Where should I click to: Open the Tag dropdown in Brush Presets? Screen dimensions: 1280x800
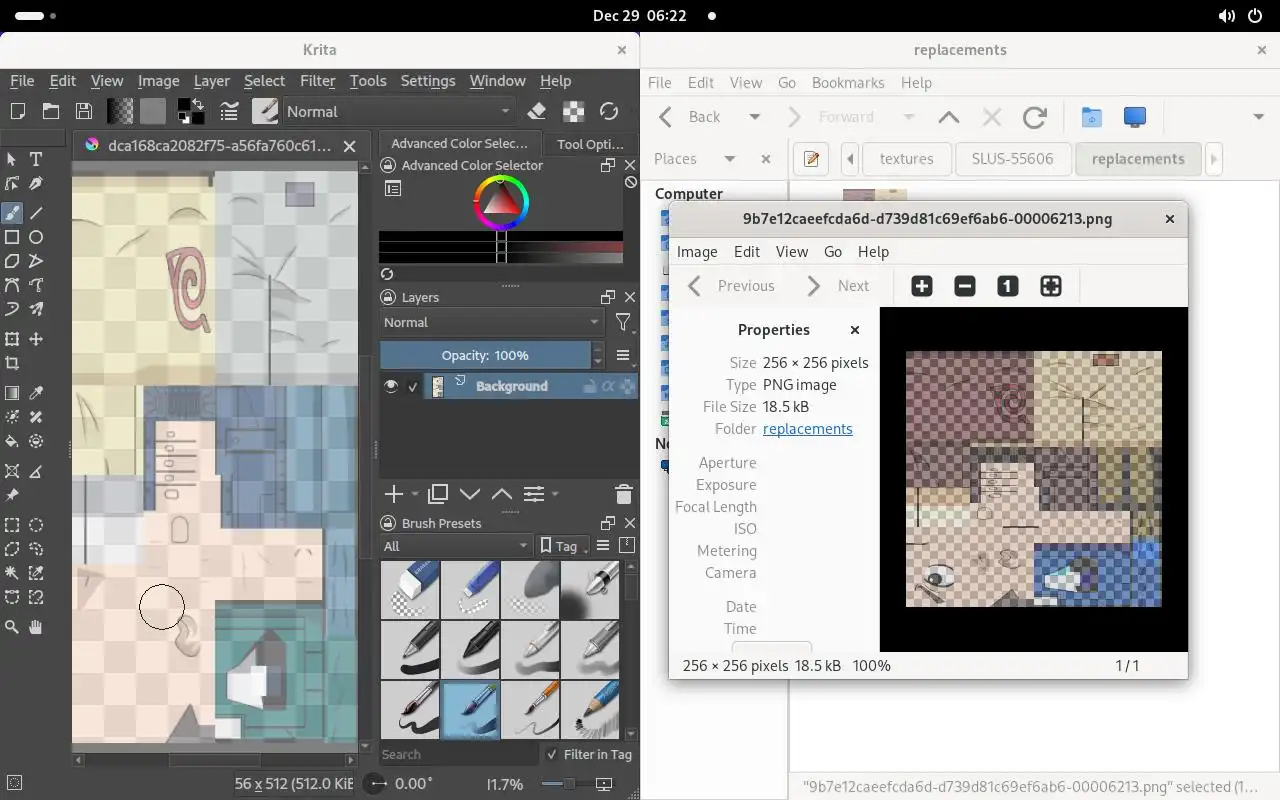coord(564,546)
